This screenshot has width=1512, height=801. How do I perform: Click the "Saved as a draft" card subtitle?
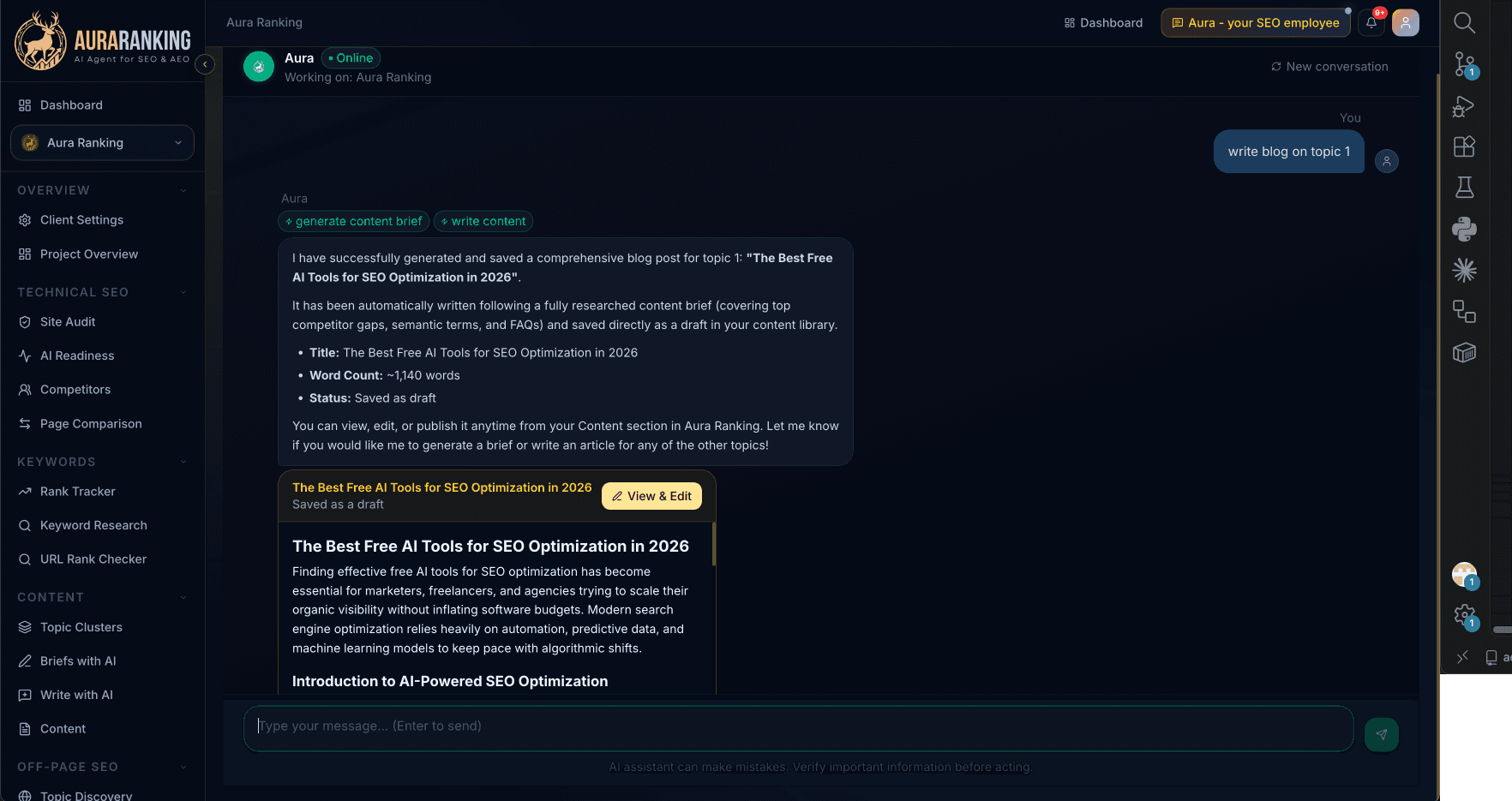[x=338, y=505]
